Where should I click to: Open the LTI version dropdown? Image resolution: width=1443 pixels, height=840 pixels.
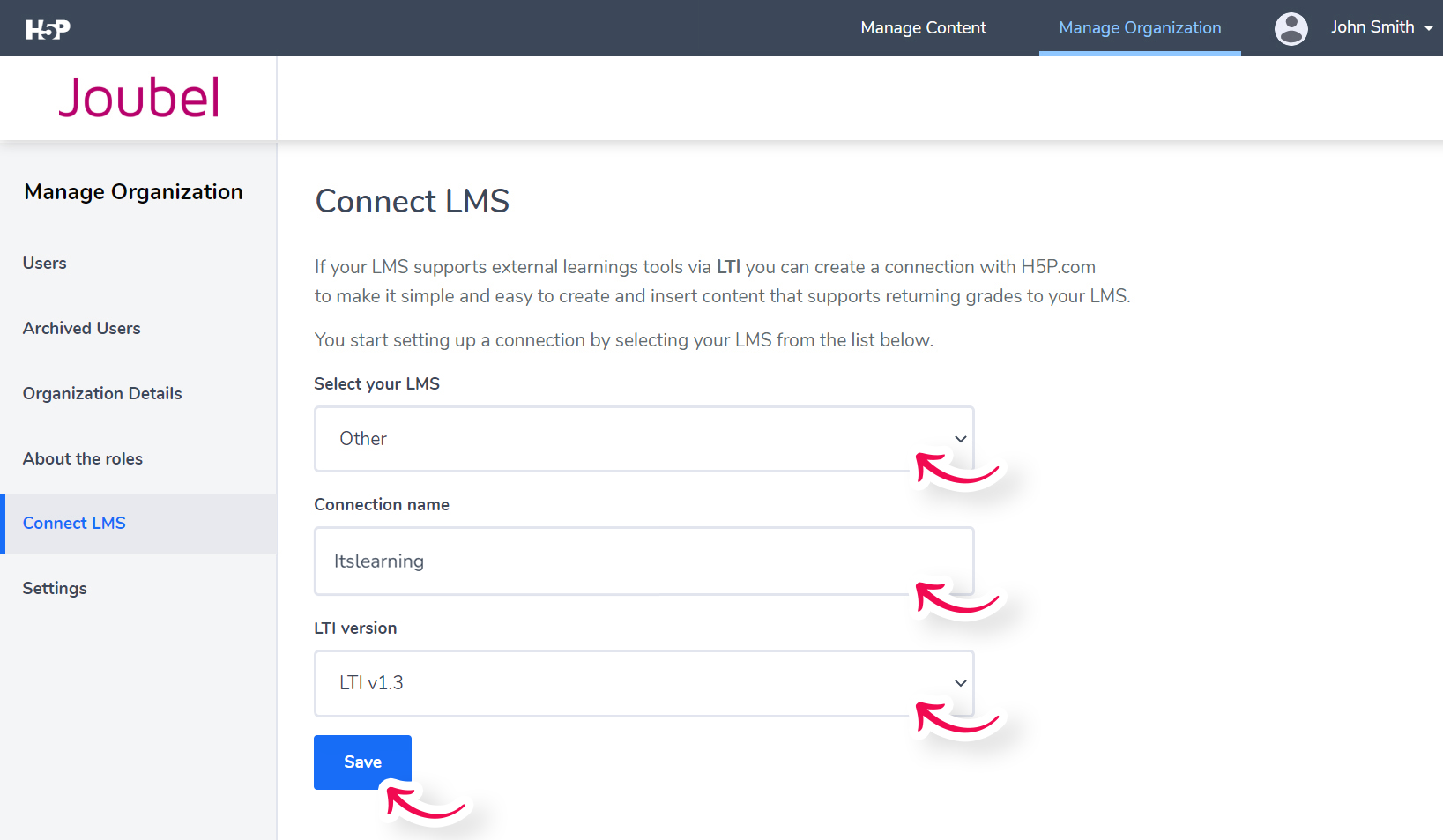[959, 683]
